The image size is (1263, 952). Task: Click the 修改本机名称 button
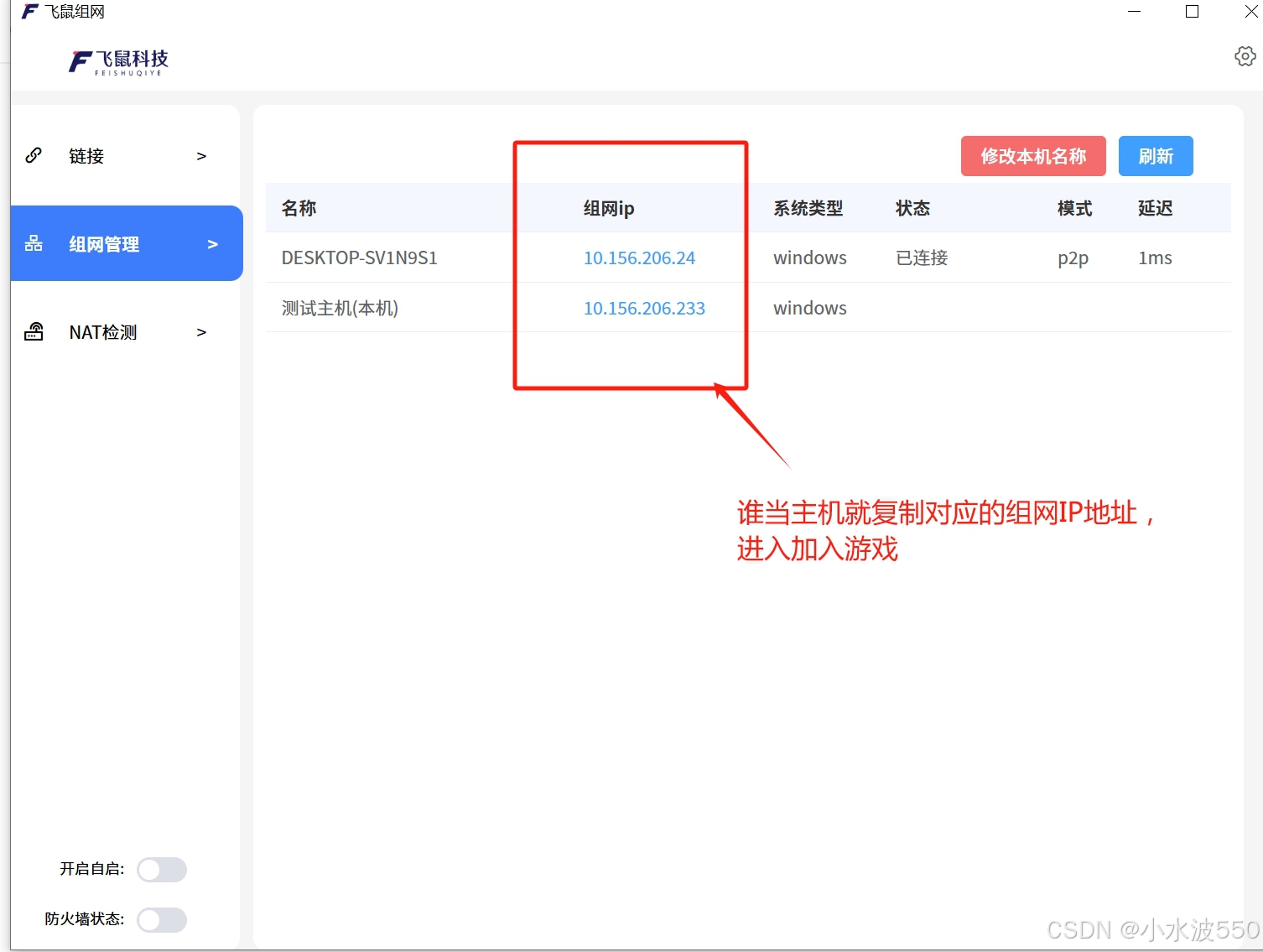1033,156
